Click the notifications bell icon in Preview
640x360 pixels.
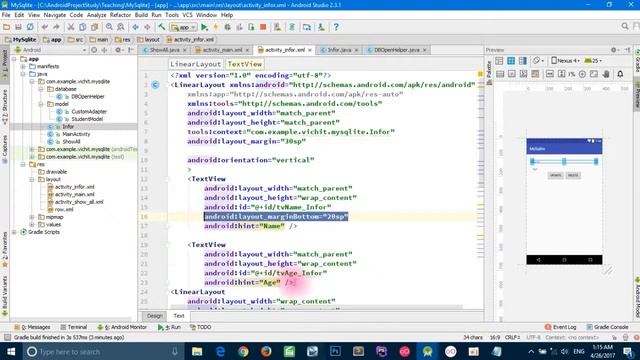620,74
